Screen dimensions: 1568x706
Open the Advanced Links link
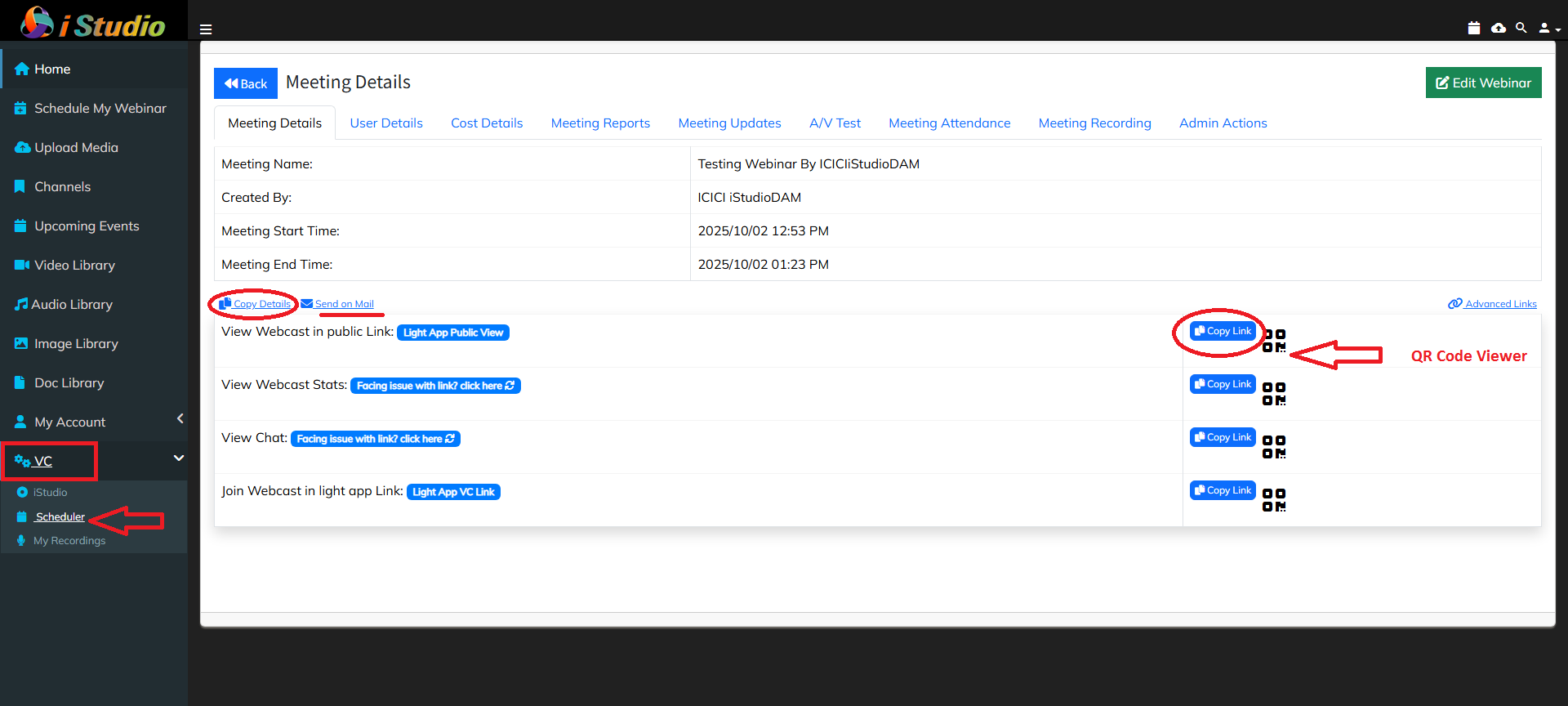pyautogui.click(x=1492, y=304)
